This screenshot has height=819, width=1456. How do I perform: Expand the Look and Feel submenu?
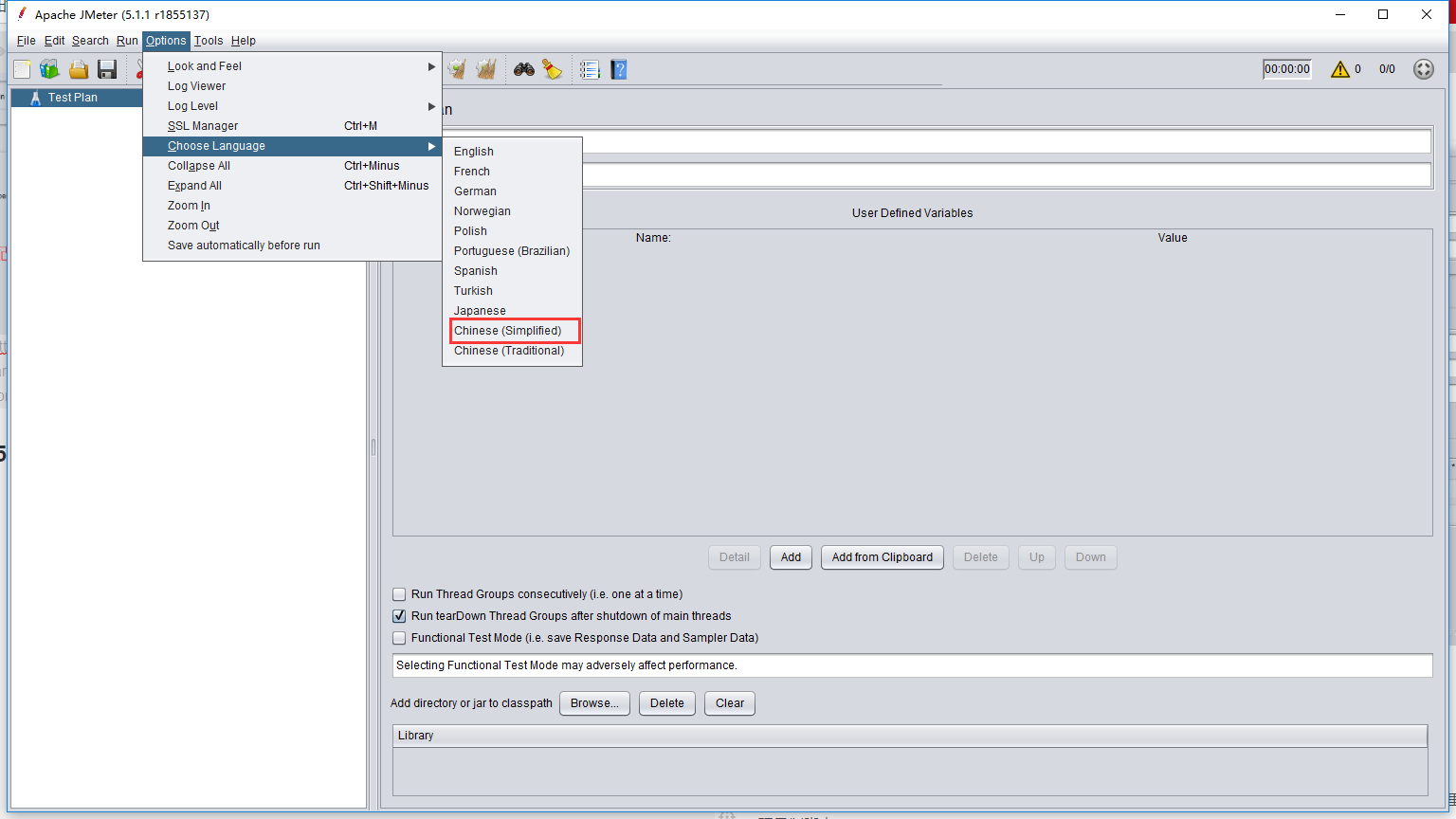click(292, 66)
